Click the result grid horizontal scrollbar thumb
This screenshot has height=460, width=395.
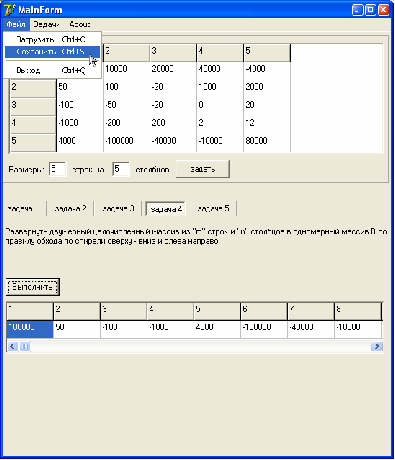pos(25,347)
